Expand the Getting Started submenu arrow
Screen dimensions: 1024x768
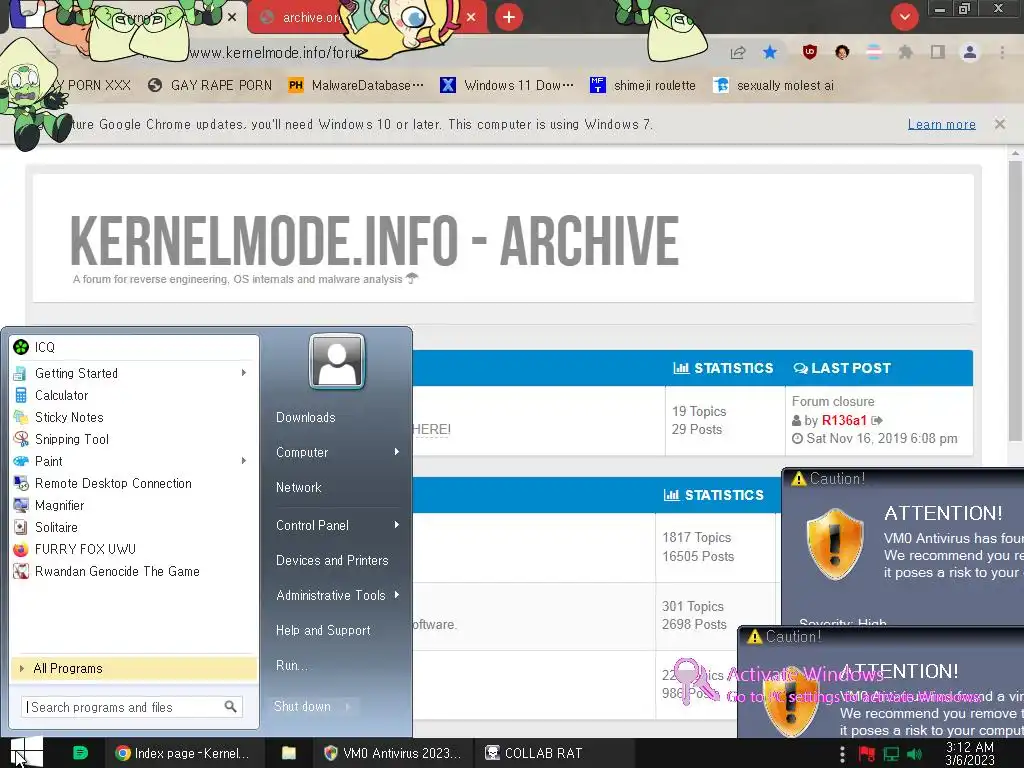tap(244, 373)
